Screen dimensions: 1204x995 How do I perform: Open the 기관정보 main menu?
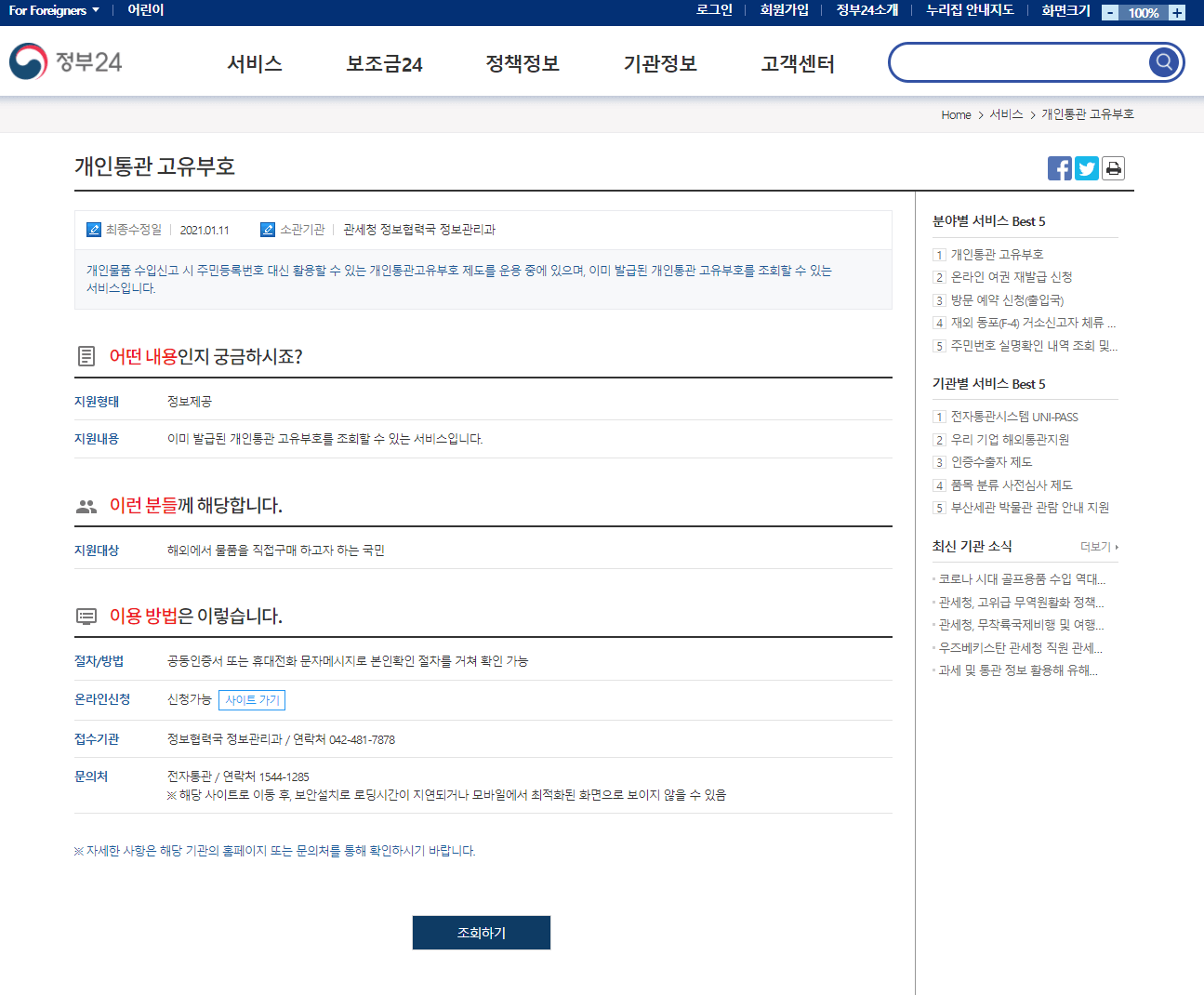click(x=660, y=63)
